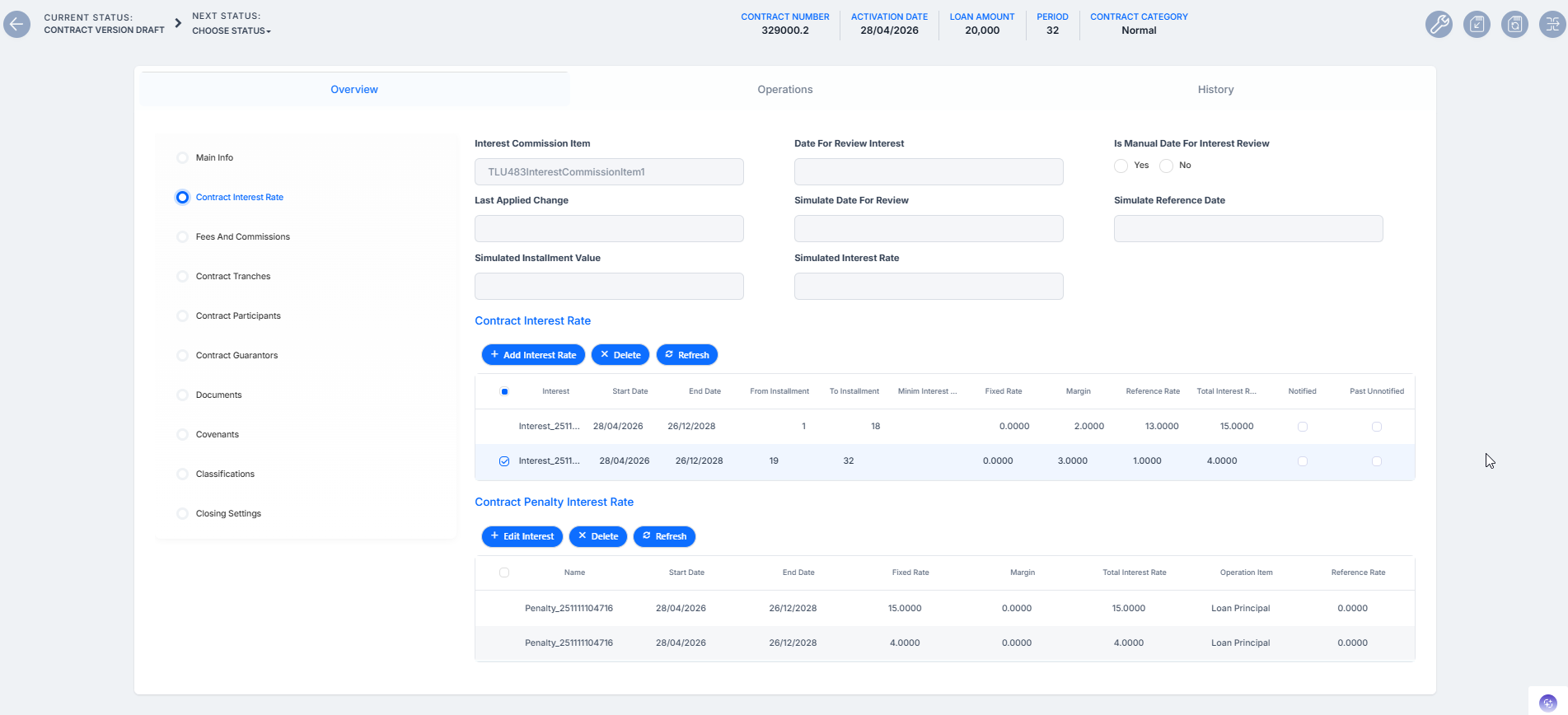Click Edit Interest in penalty section
This screenshot has height=715, width=1568.
(x=522, y=536)
